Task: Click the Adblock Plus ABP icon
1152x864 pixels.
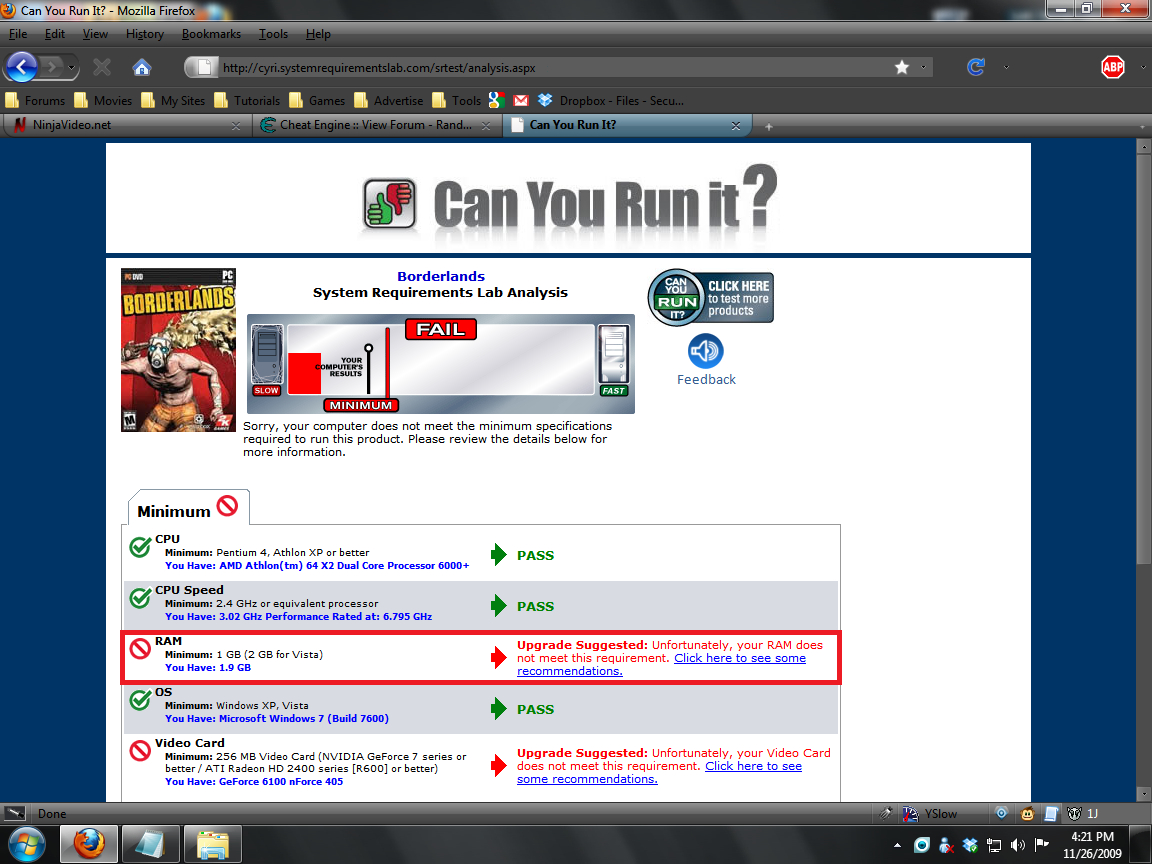Action: coord(1112,68)
